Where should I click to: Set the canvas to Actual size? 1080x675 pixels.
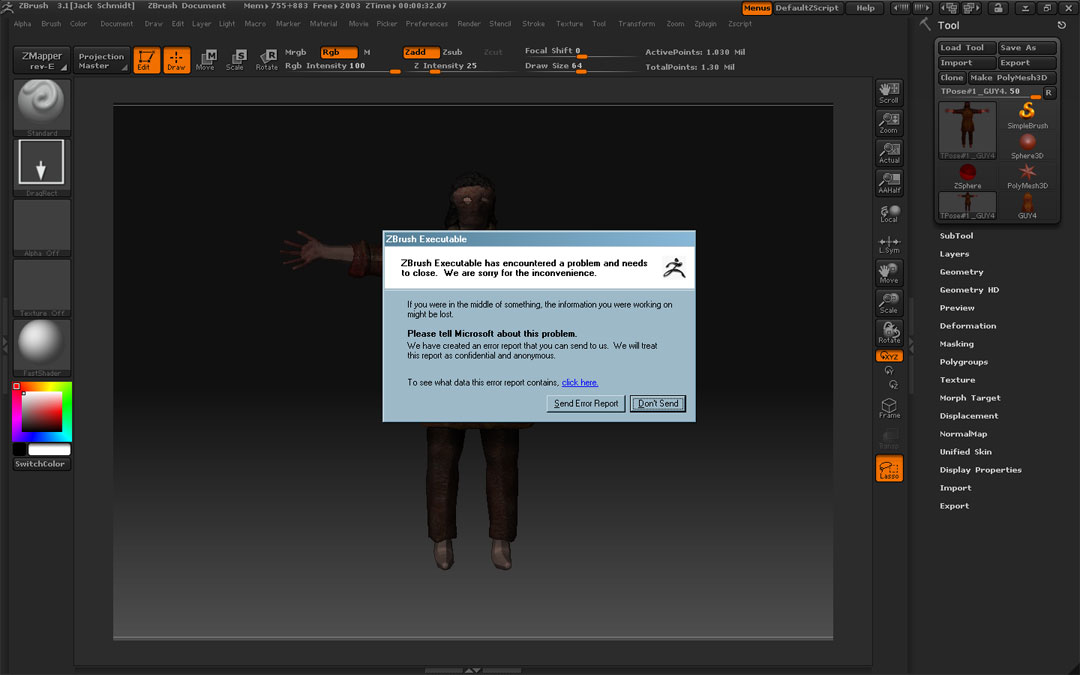coord(889,153)
